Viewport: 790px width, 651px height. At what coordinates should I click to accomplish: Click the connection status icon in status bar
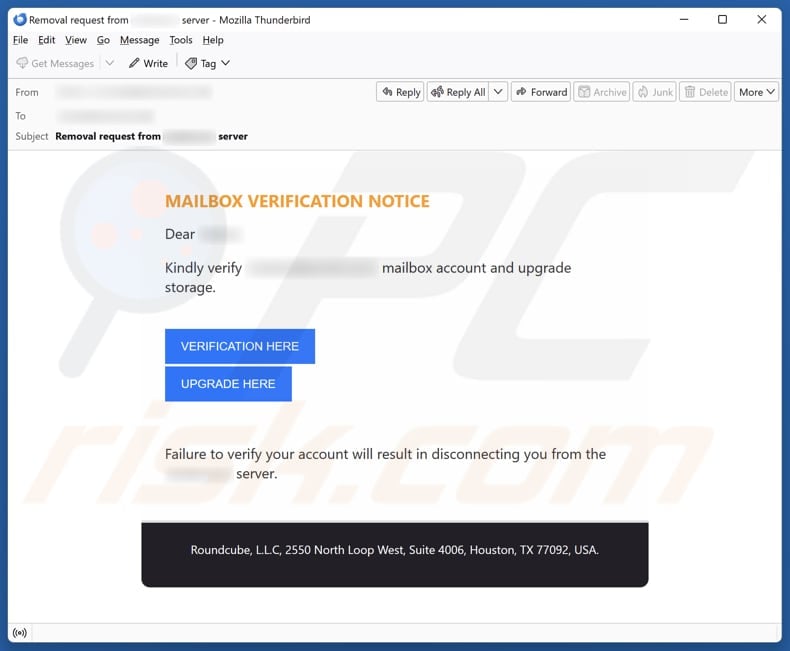pos(20,633)
